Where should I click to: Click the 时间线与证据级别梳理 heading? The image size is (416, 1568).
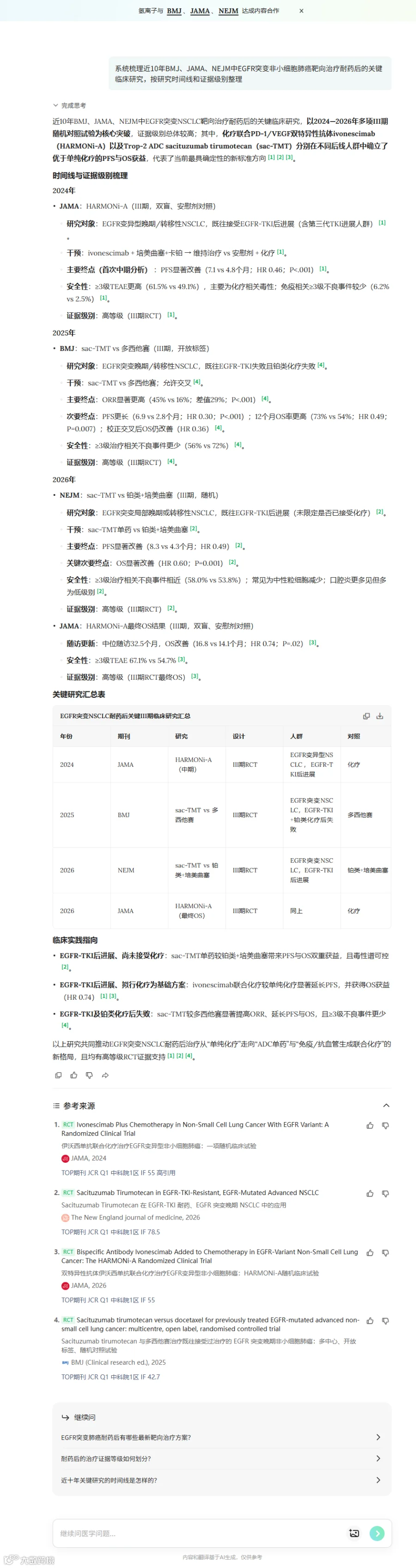[x=90, y=176]
